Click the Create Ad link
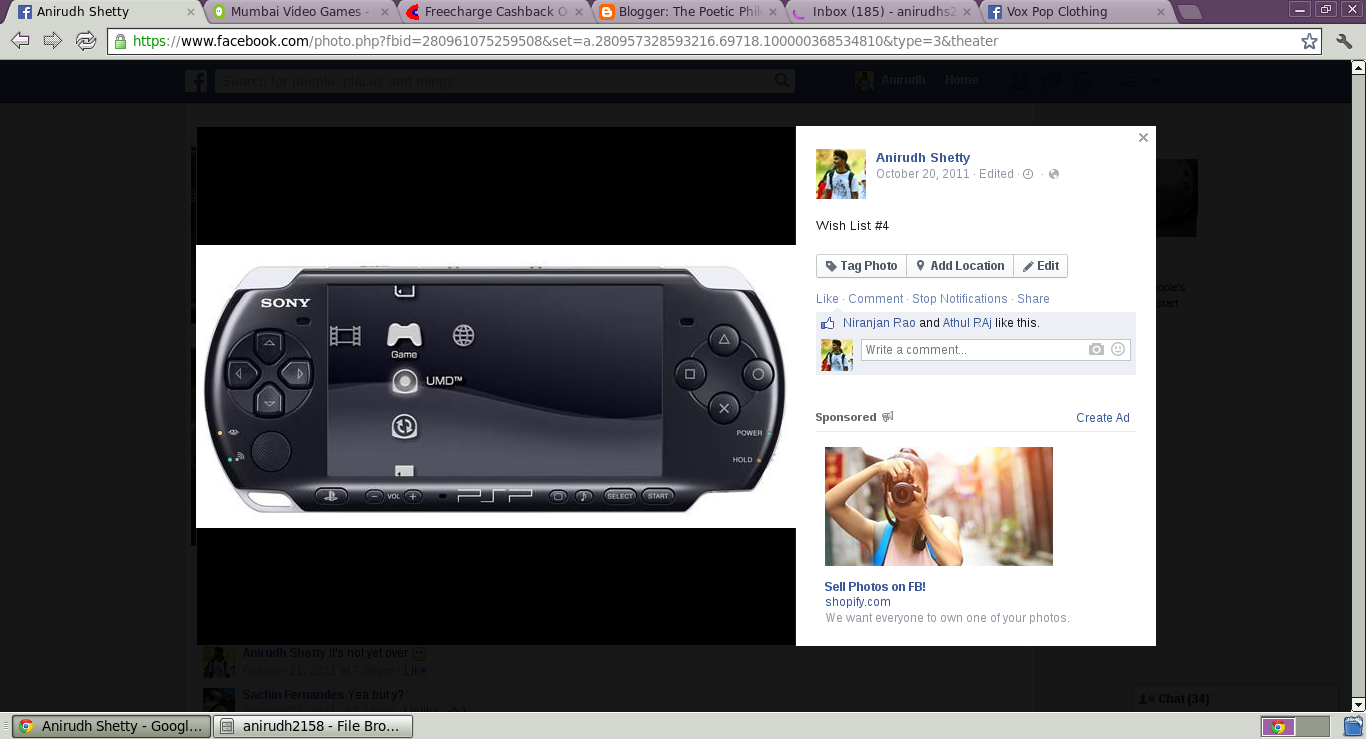 1103,418
